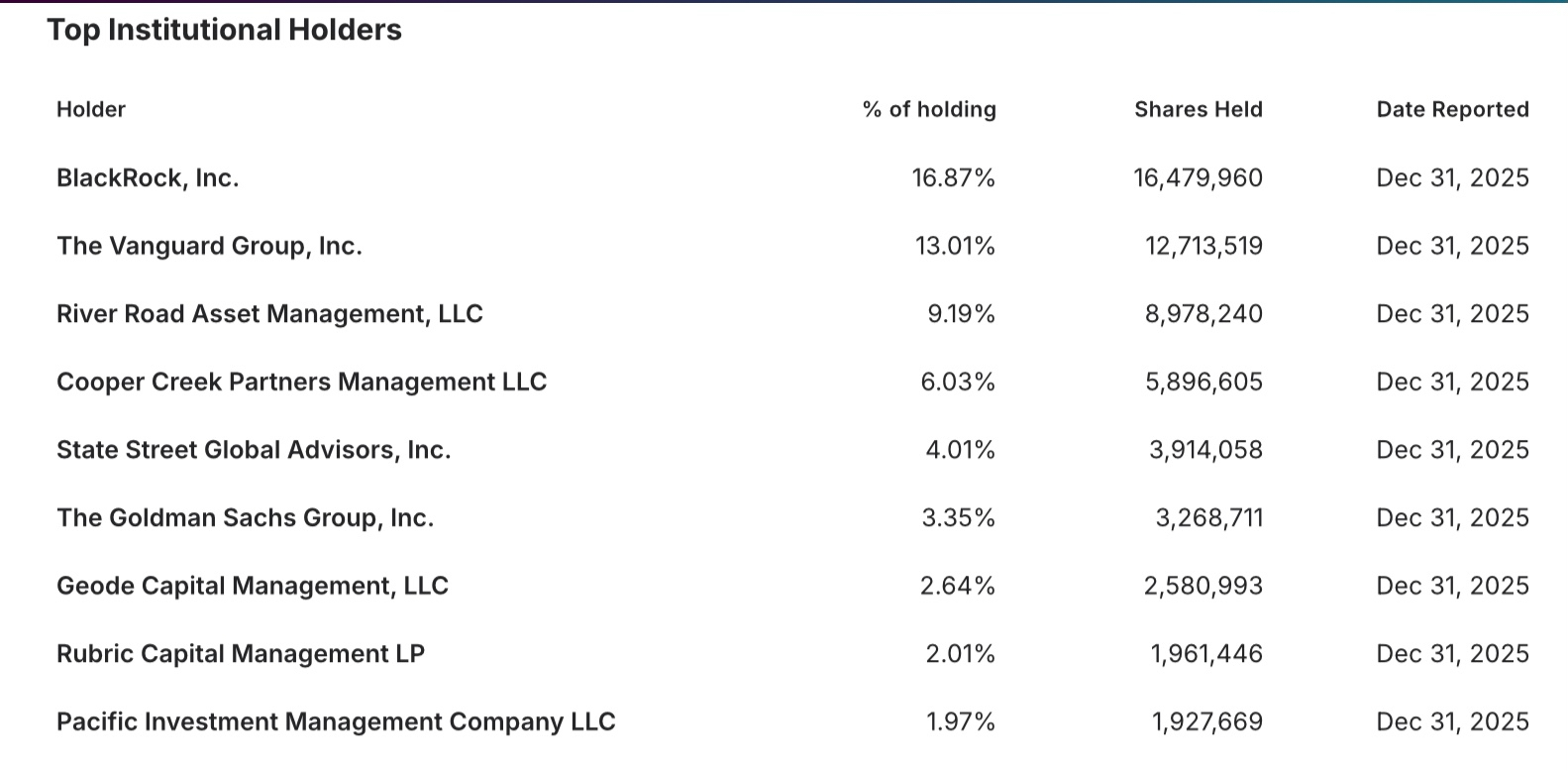Click Cooper Creek Partners Management LLC

tap(301, 383)
